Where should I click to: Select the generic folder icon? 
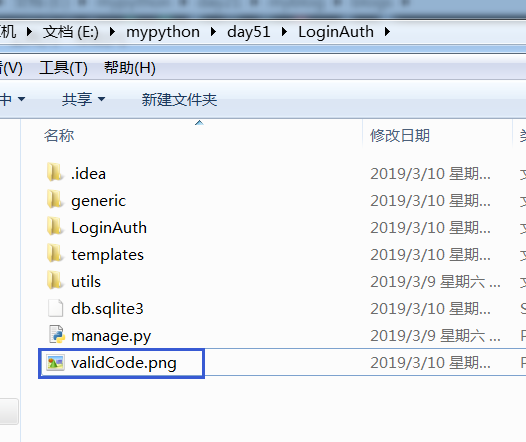coord(54,200)
